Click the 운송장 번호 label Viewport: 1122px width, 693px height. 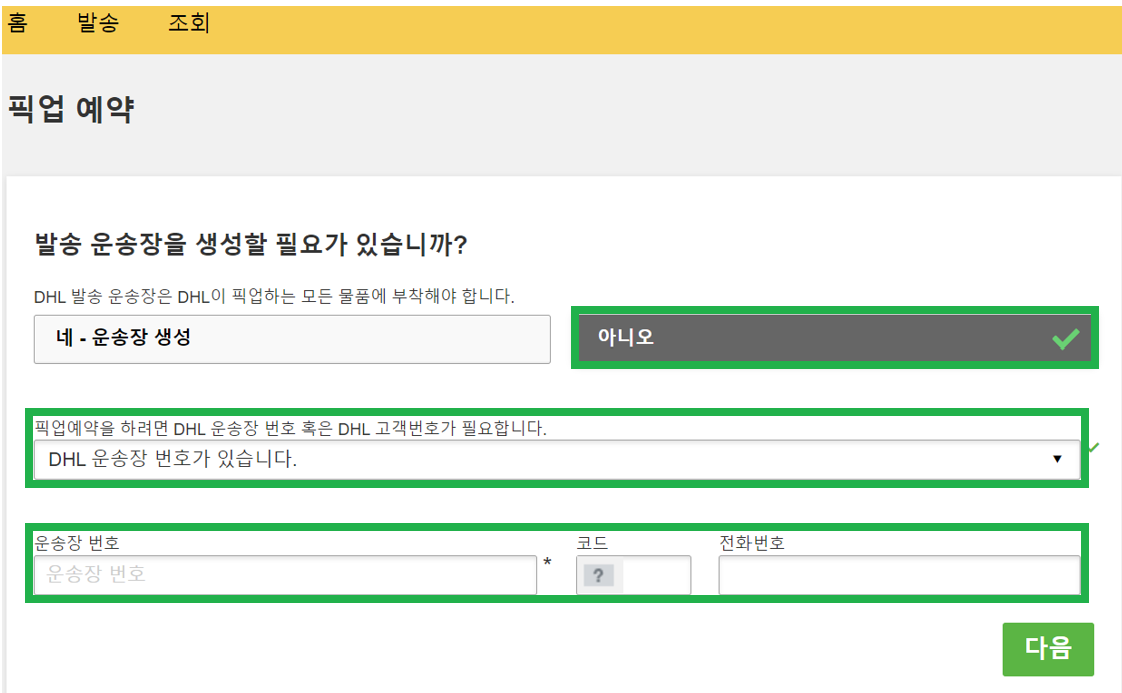pos(77,543)
